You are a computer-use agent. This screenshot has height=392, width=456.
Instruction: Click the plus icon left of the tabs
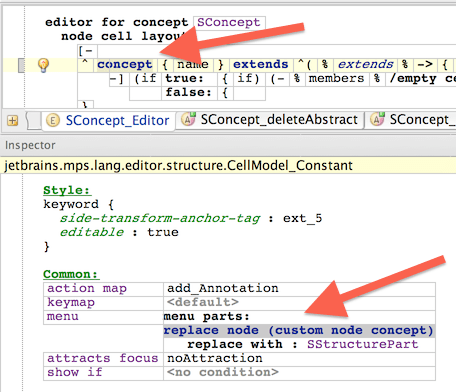point(12,120)
